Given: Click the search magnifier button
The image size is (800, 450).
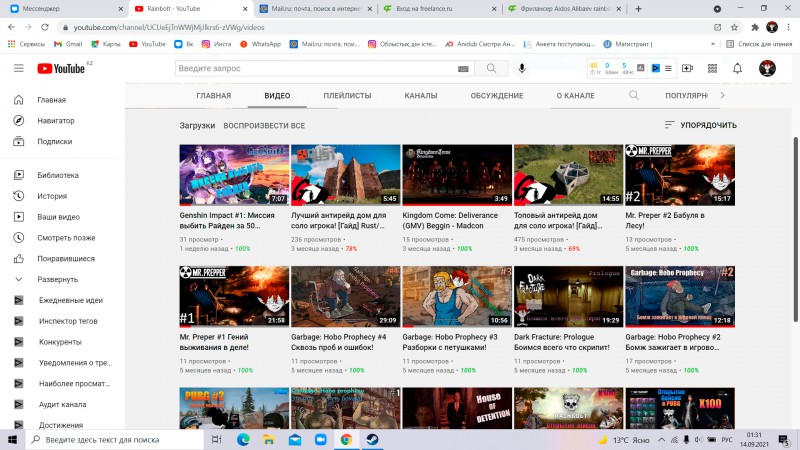Looking at the screenshot, I should (491, 68).
